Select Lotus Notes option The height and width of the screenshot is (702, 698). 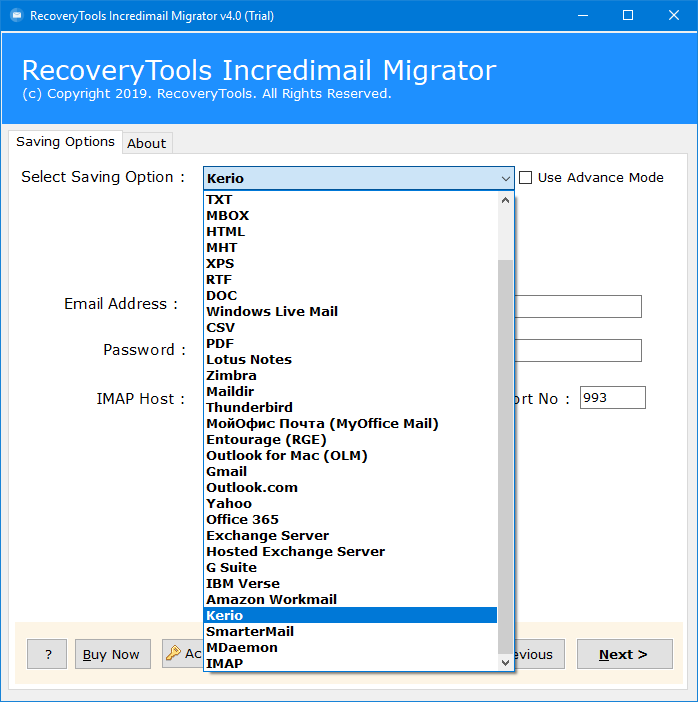pyautogui.click(x=351, y=360)
